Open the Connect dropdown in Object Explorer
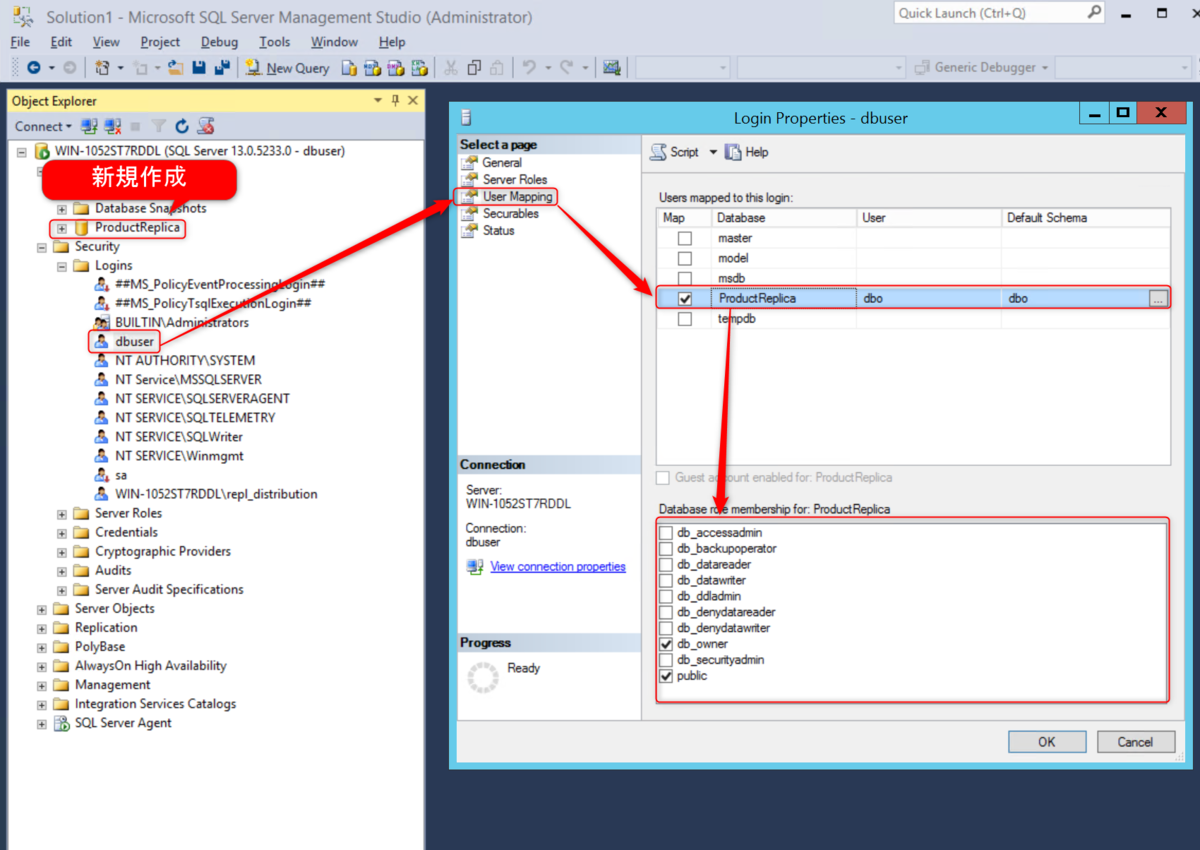Viewport: 1200px width, 850px height. point(43,126)
